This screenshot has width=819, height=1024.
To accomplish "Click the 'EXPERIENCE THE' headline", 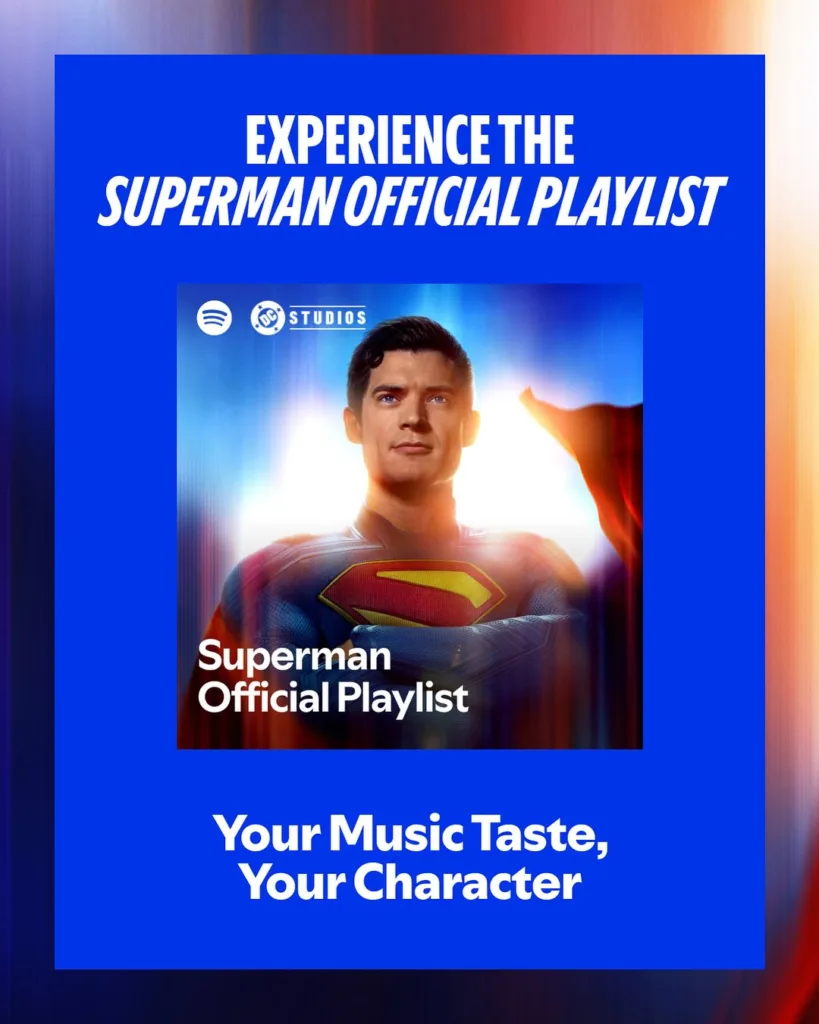I will pyautogui.click(x=410, y=140).
